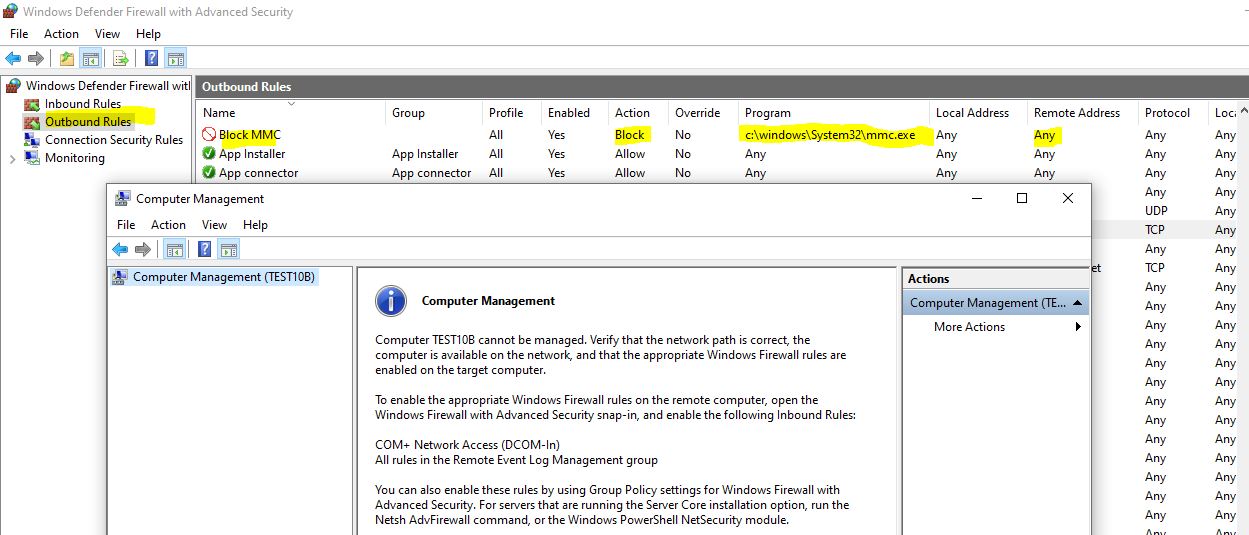This screenshot has height=535, width=1249.
Task: Click the red blocked icon beside Block MMC
Action: click(x=208, y=135)
